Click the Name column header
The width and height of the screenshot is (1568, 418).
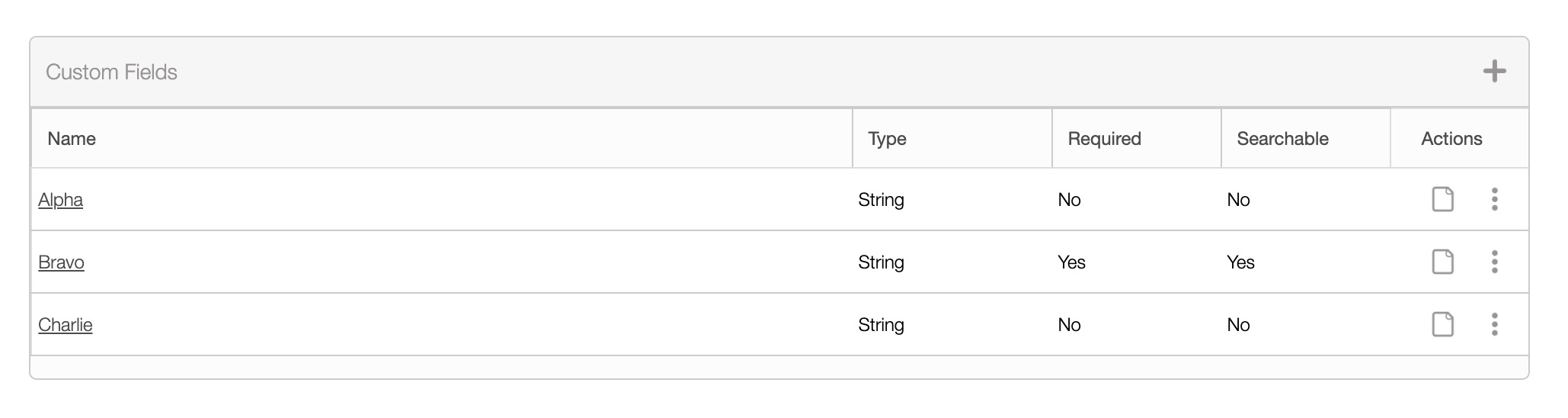click(72, 139)
